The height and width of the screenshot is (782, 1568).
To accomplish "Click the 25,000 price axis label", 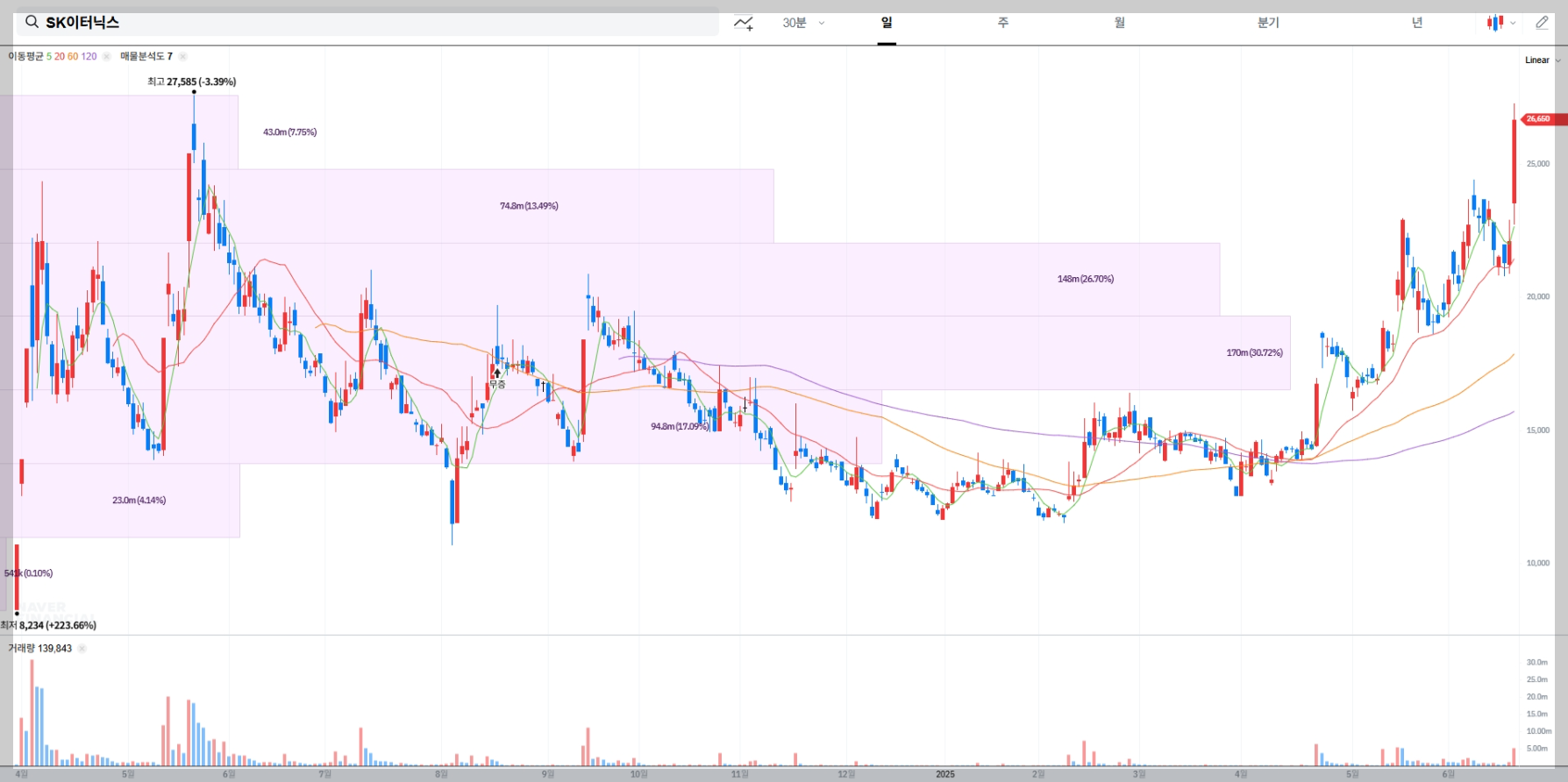I will [x=1537, y=164].
